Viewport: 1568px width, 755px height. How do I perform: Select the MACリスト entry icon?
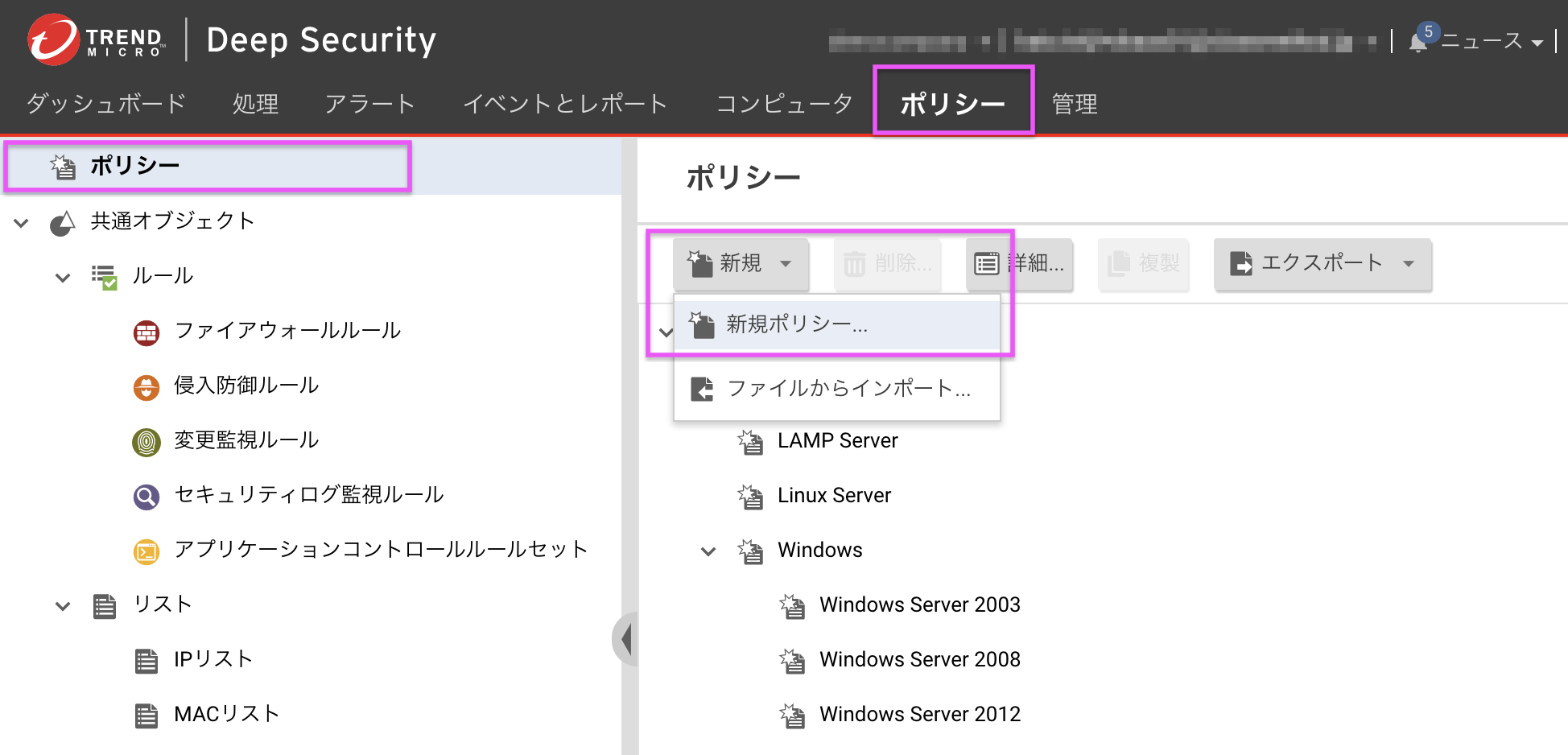(x=146, y=713)
